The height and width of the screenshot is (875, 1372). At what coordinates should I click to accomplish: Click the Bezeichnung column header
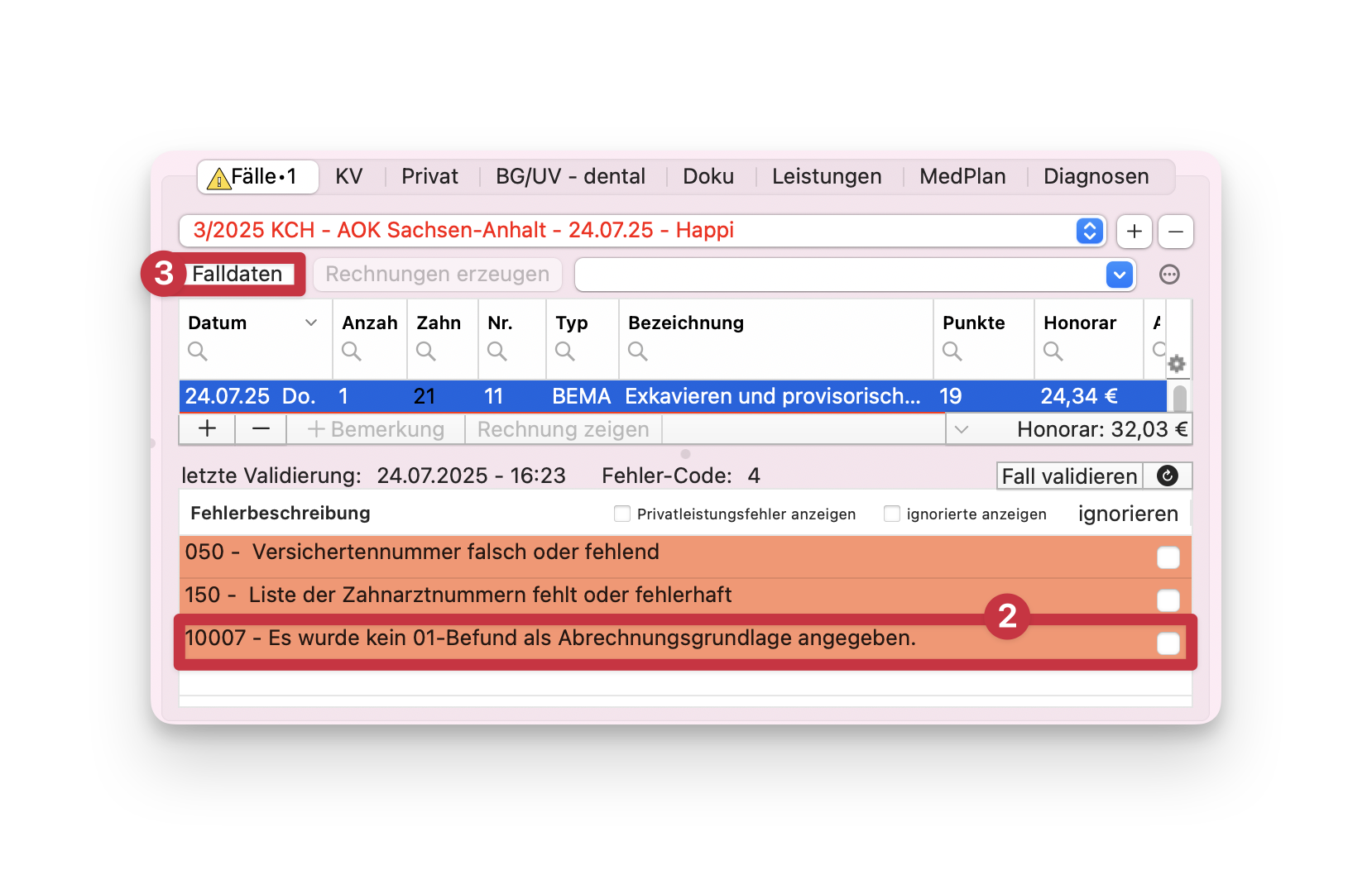686,323
